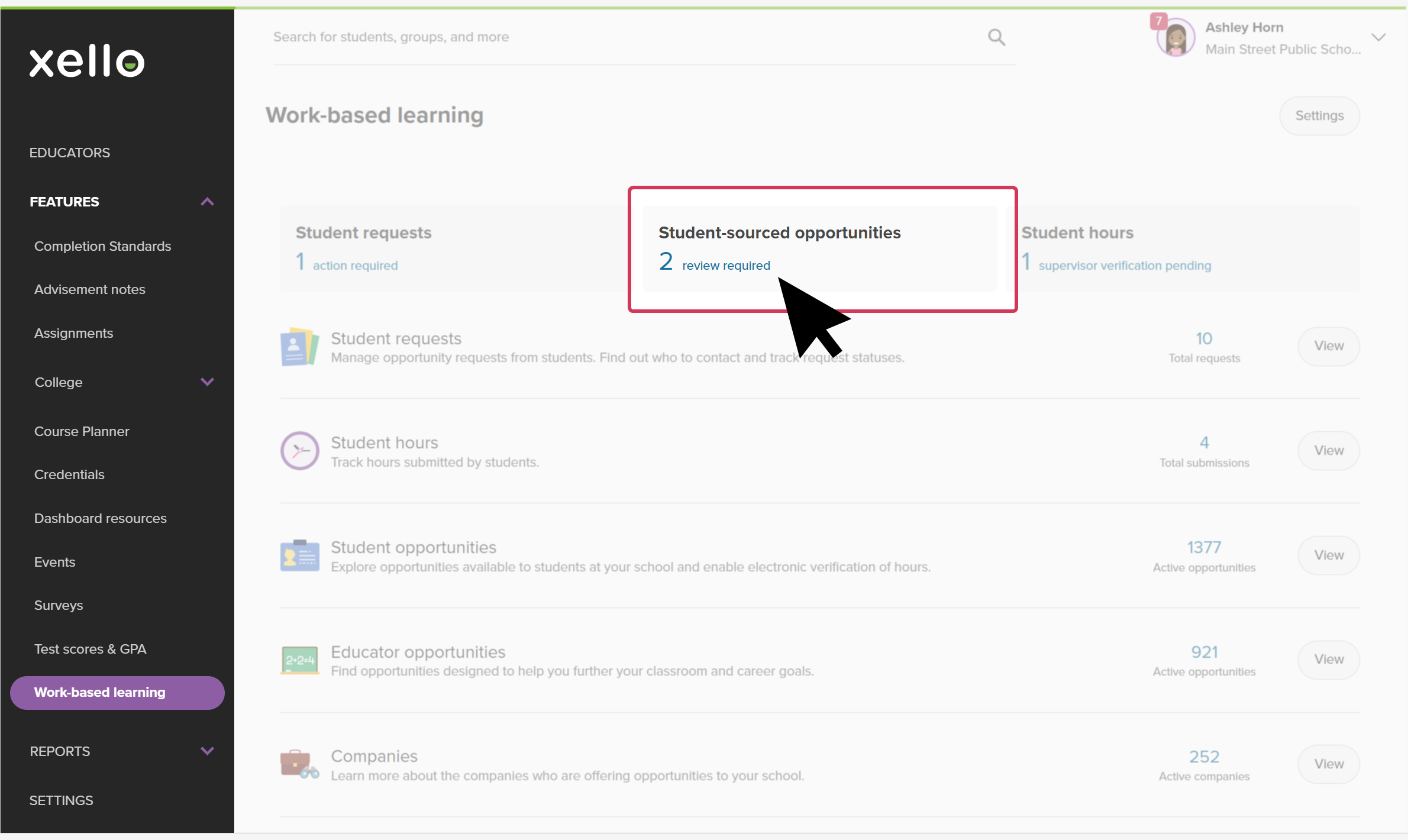Click the Xello logo
This screenshot has height=840, width=1408.
tap(87, 61)
